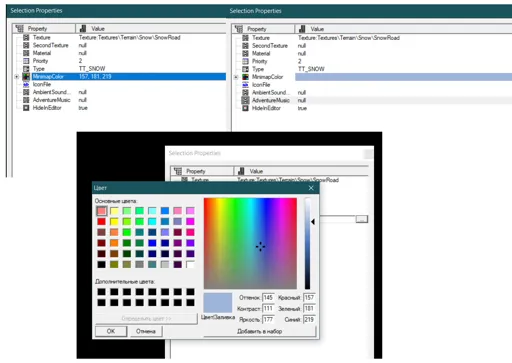Click ellipsis browse button behind color dialog
The height and width of the screenshot is (363, 512).
click(362, 219)
